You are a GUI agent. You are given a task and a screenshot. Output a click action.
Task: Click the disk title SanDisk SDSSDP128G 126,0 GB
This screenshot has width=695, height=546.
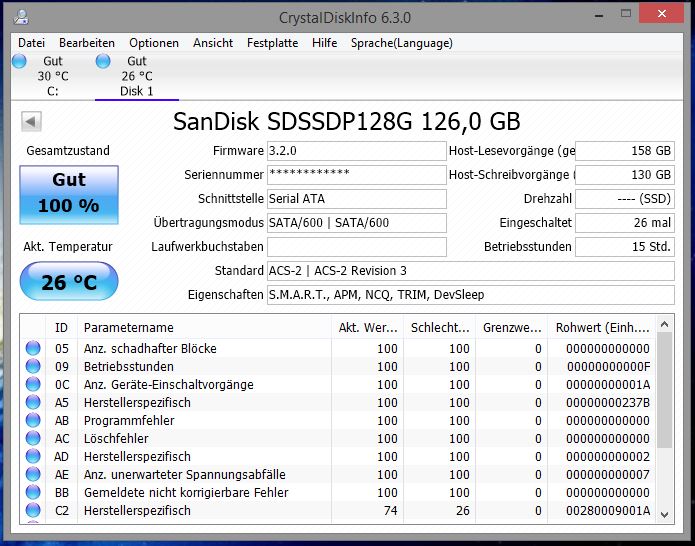347,121
